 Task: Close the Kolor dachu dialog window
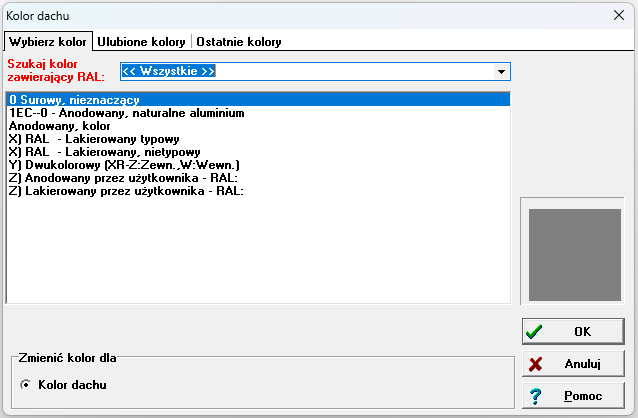point(619,14)
